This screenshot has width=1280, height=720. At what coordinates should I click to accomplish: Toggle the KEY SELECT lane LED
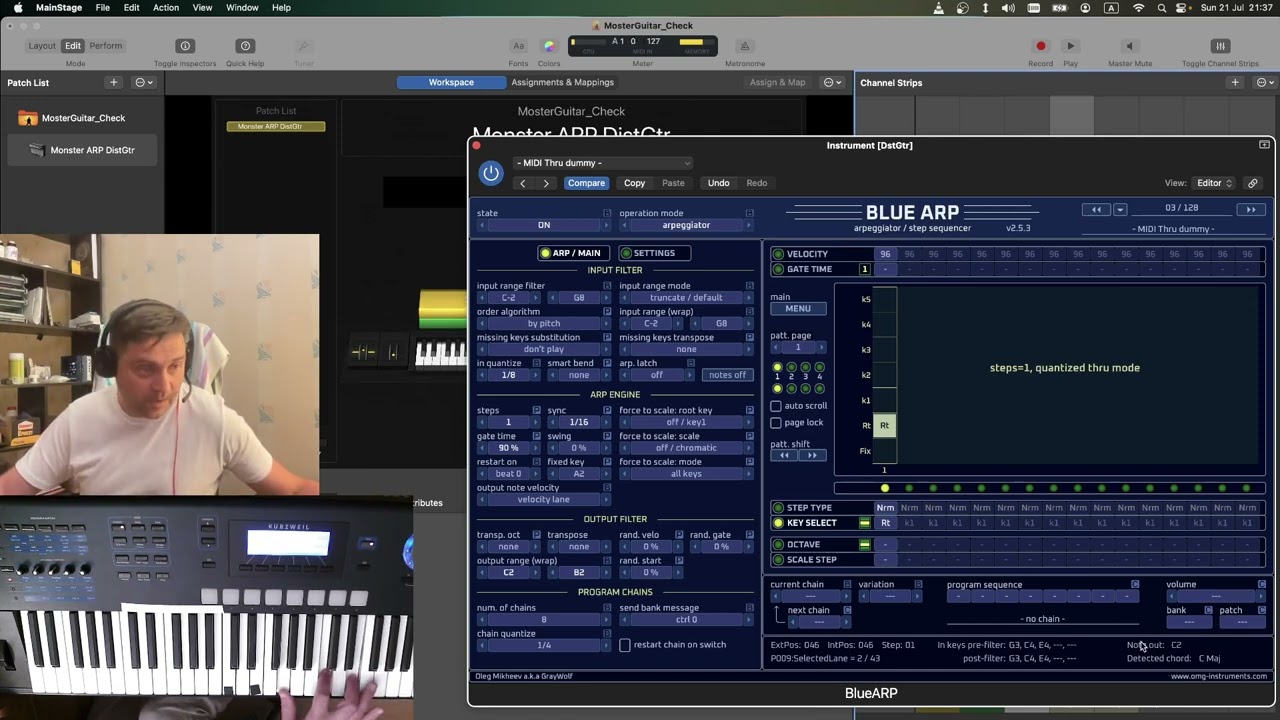(x=778, y=523)
